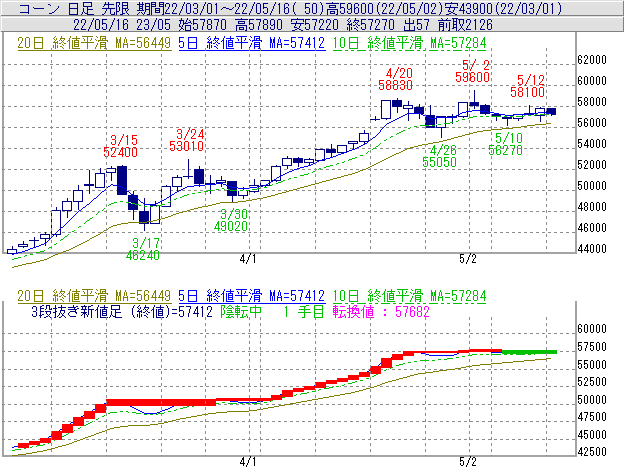This screenshot has width=624, height=475.
Task: Select the 3/24 peak label 53010
Action: pos(187,146)
